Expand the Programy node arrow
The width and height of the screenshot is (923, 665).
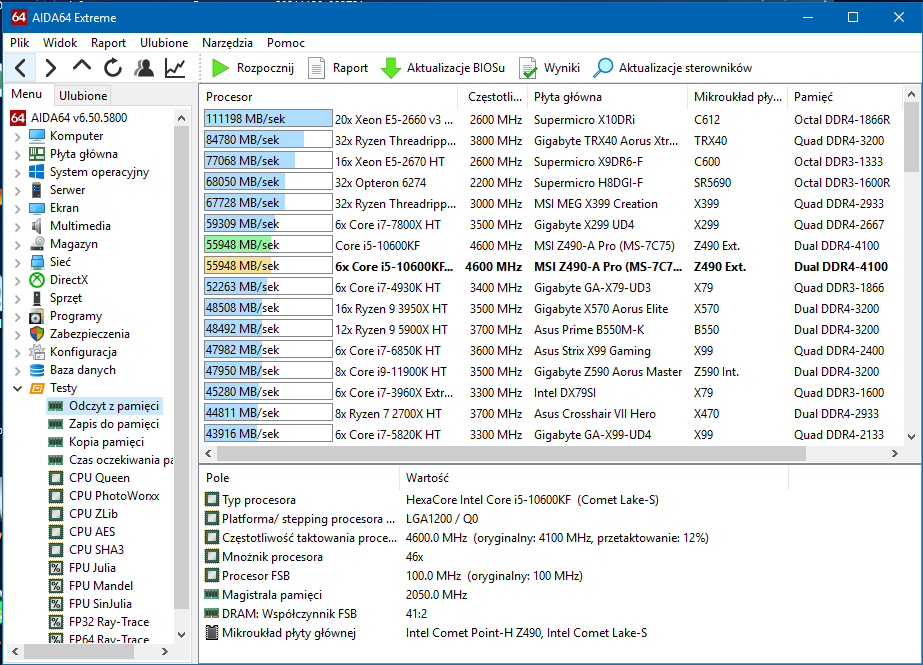18,317
